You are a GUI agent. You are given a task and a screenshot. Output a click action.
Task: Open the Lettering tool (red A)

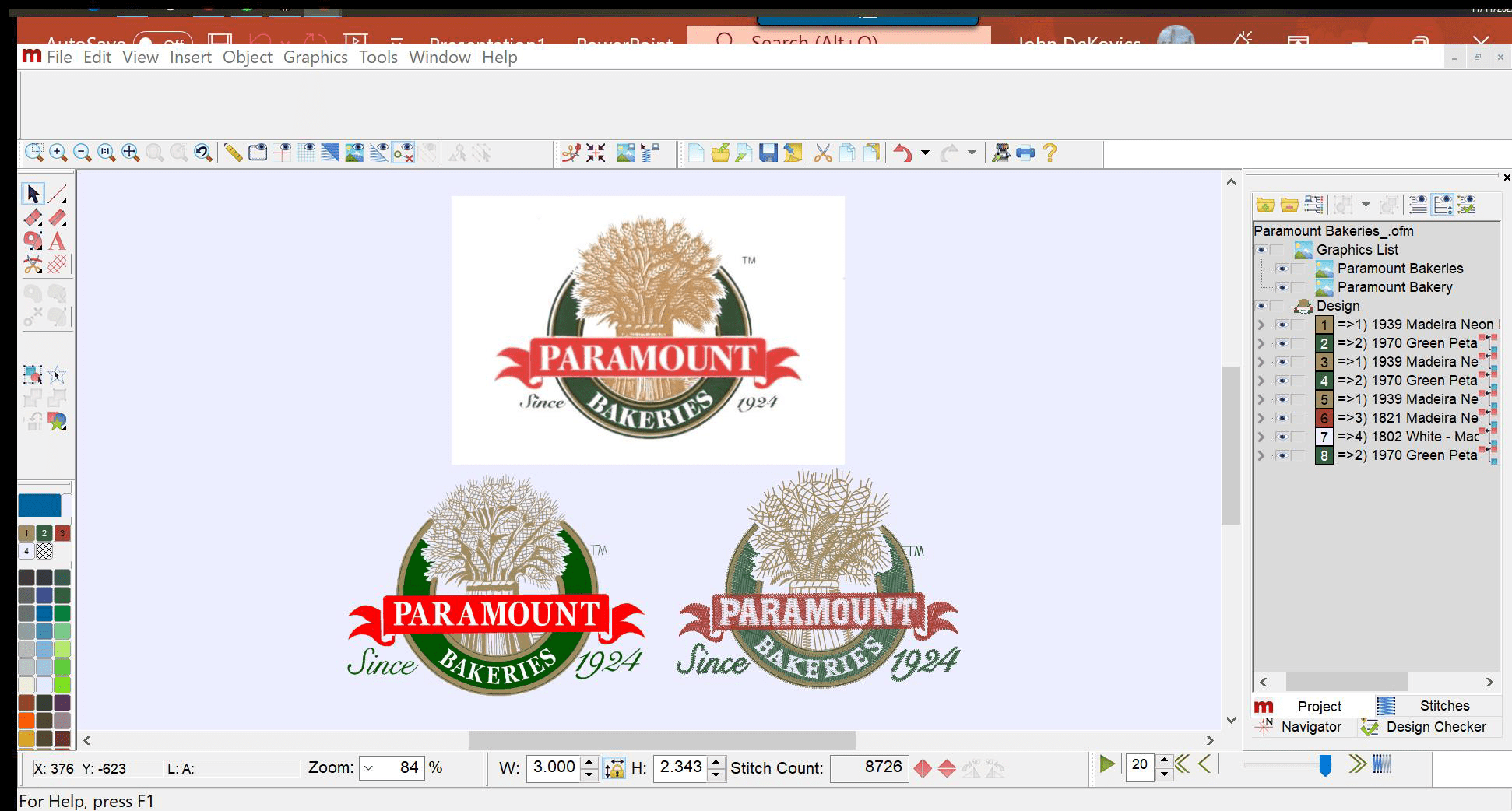57,242
